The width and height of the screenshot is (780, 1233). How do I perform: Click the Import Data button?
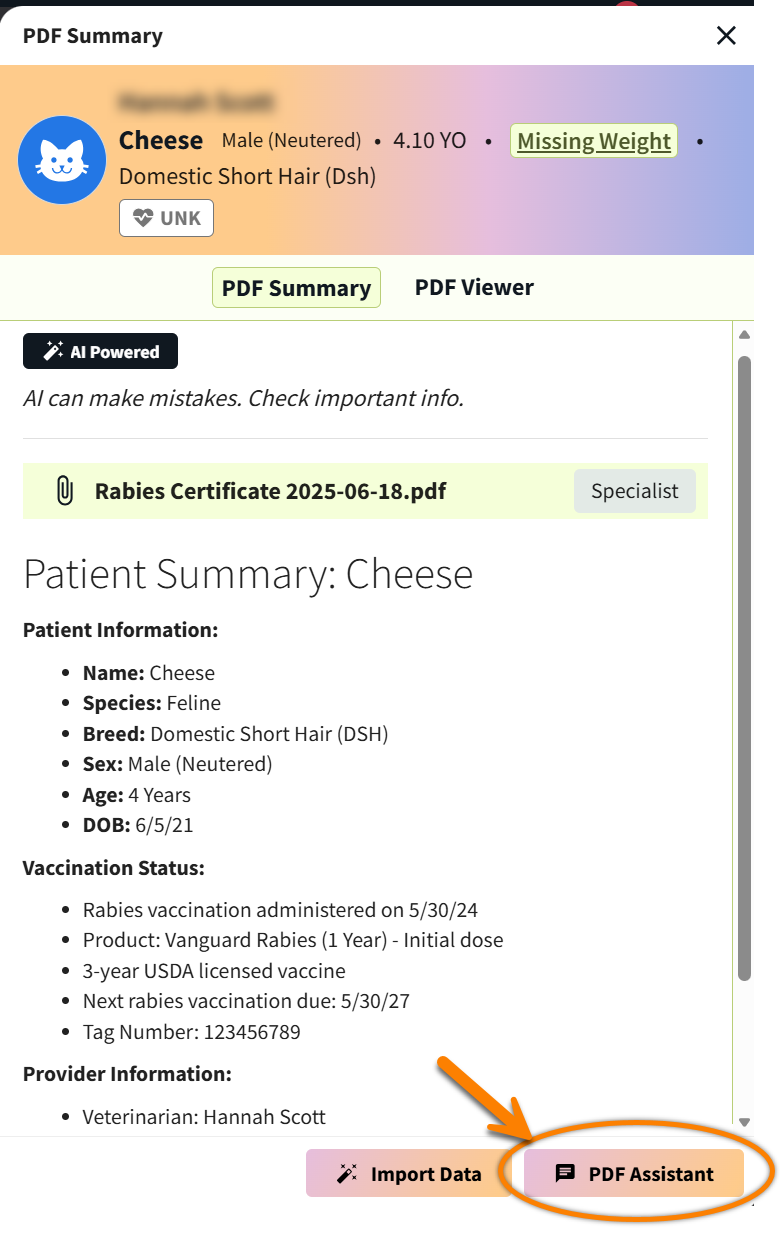click(x=410, y=1173)
